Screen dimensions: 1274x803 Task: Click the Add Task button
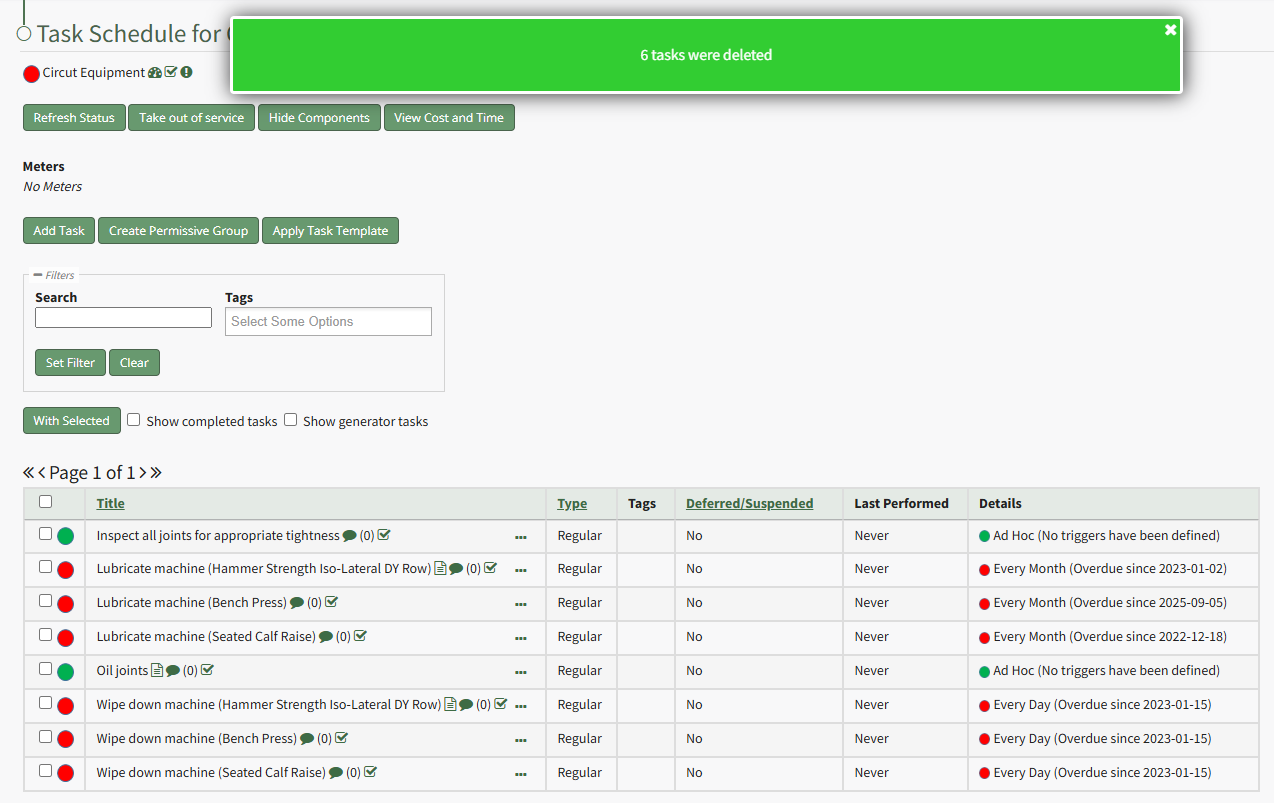click(59, 231)
